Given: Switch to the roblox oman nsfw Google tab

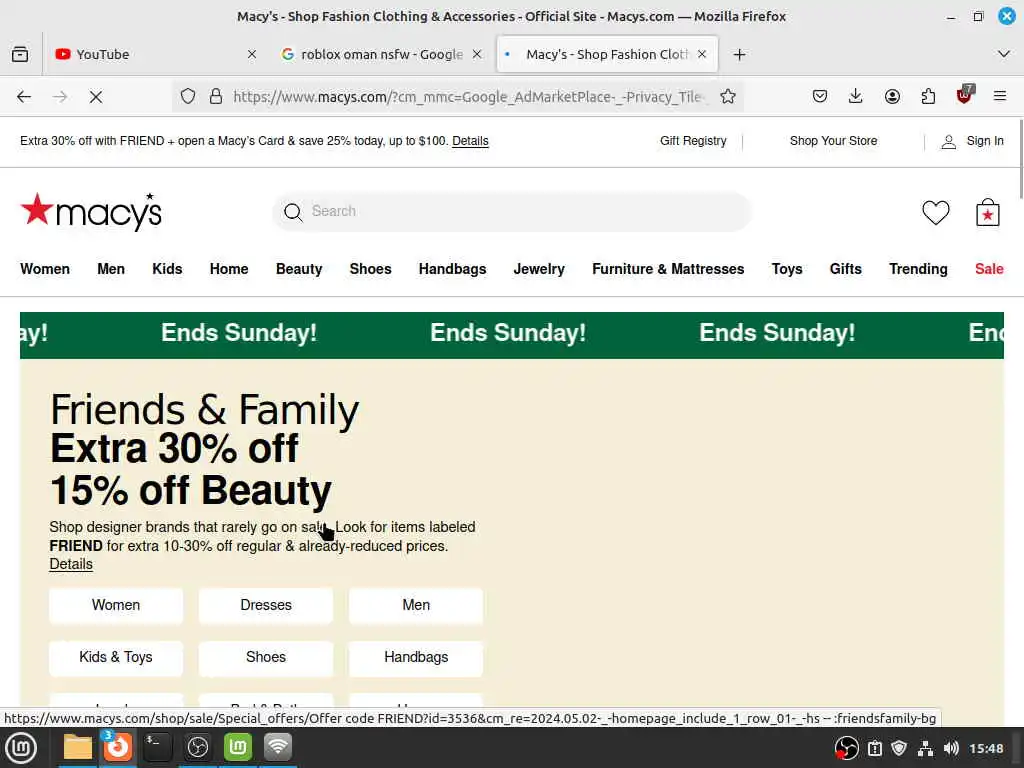Looking at the screenshot, I should coord(381,54).
